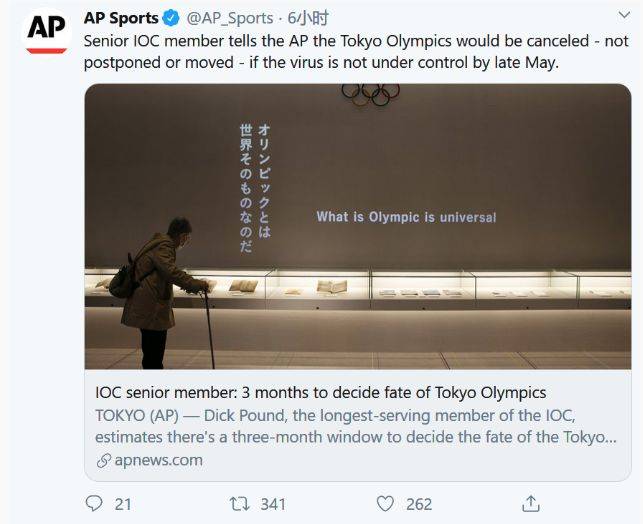
Task: Click the Olympic rings at the photo's top
Action: point(371,95)
